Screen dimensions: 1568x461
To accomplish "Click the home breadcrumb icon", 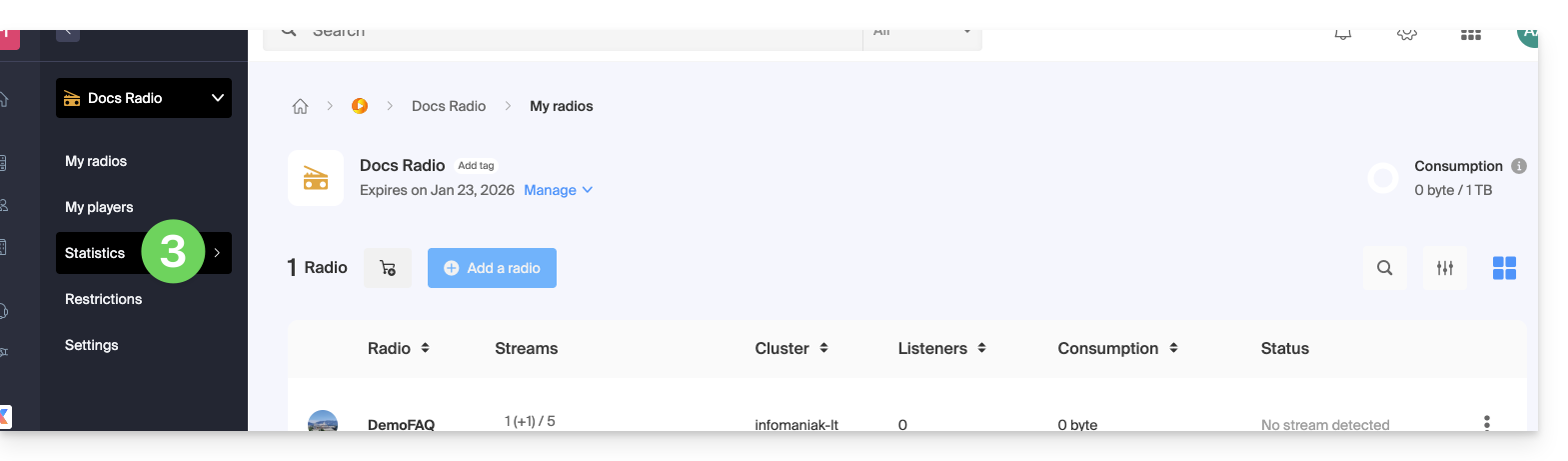I will point(300,106).
